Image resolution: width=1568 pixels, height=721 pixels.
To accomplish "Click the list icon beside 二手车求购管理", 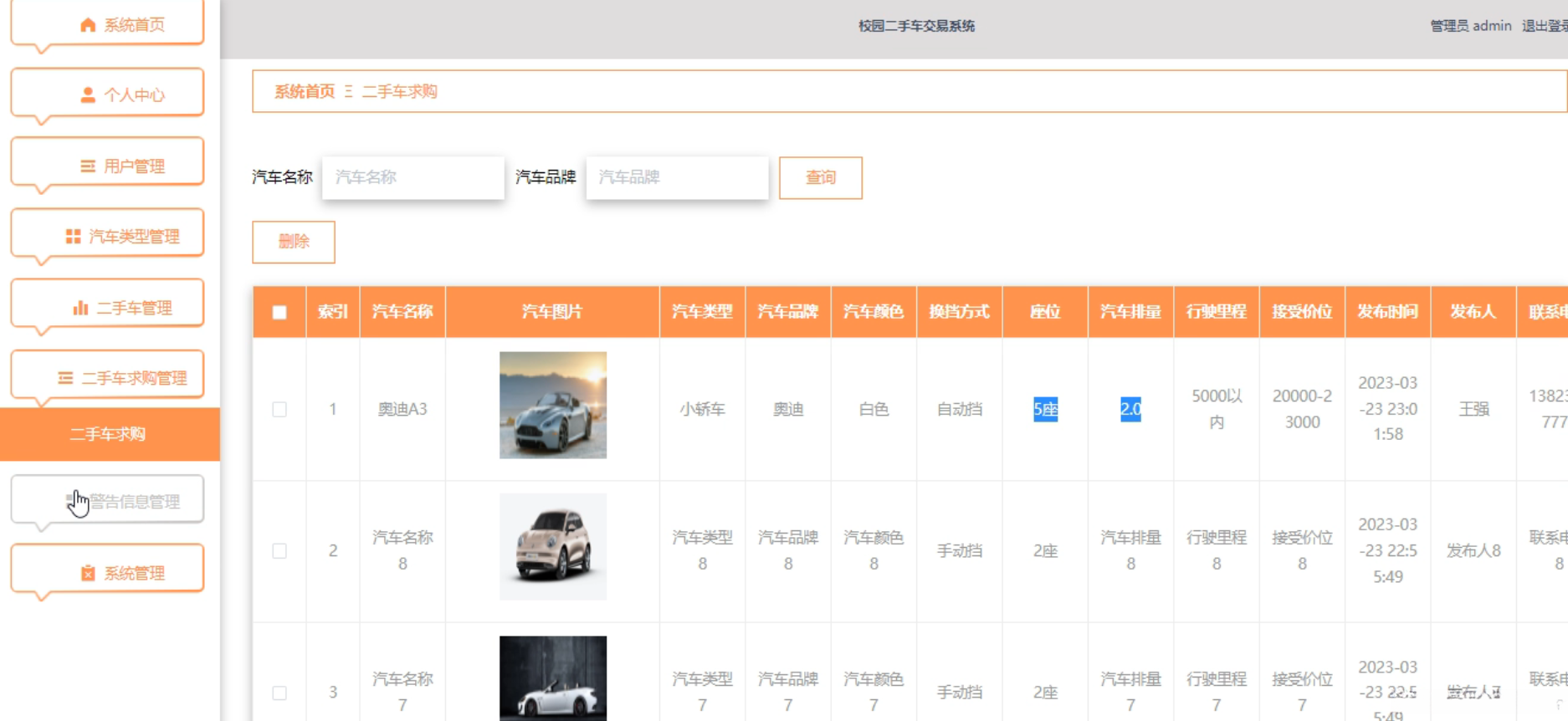I will click(65, 378).
